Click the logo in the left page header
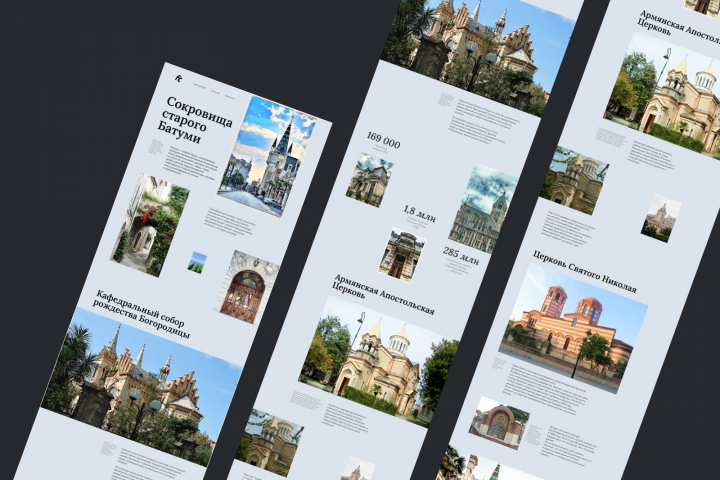720x480 pixels. (178, 79)
